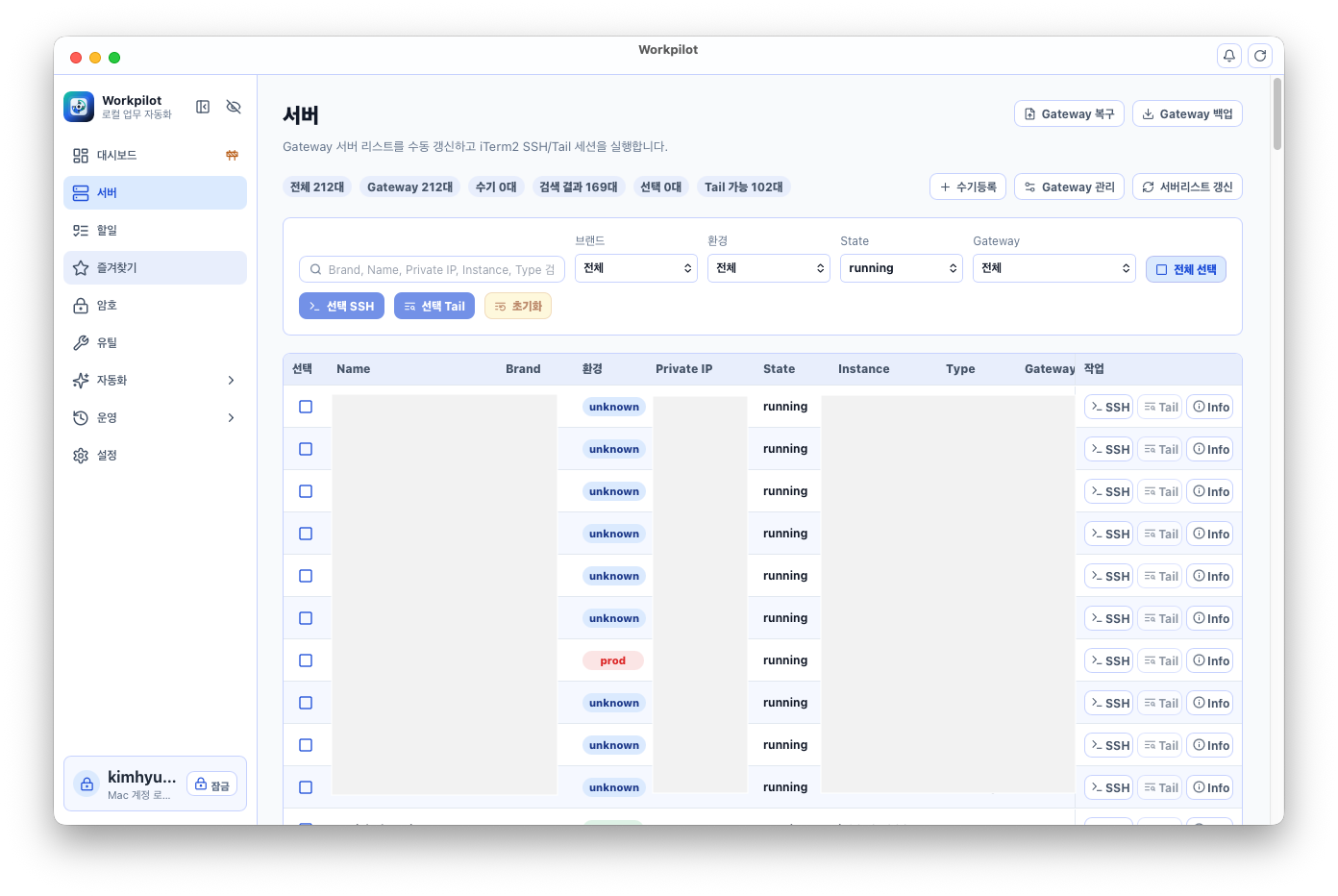This screenshot has width=1338, height=896.
Task: Focus the Brand, Name, Private IP search field
Action: coord(432,269)
